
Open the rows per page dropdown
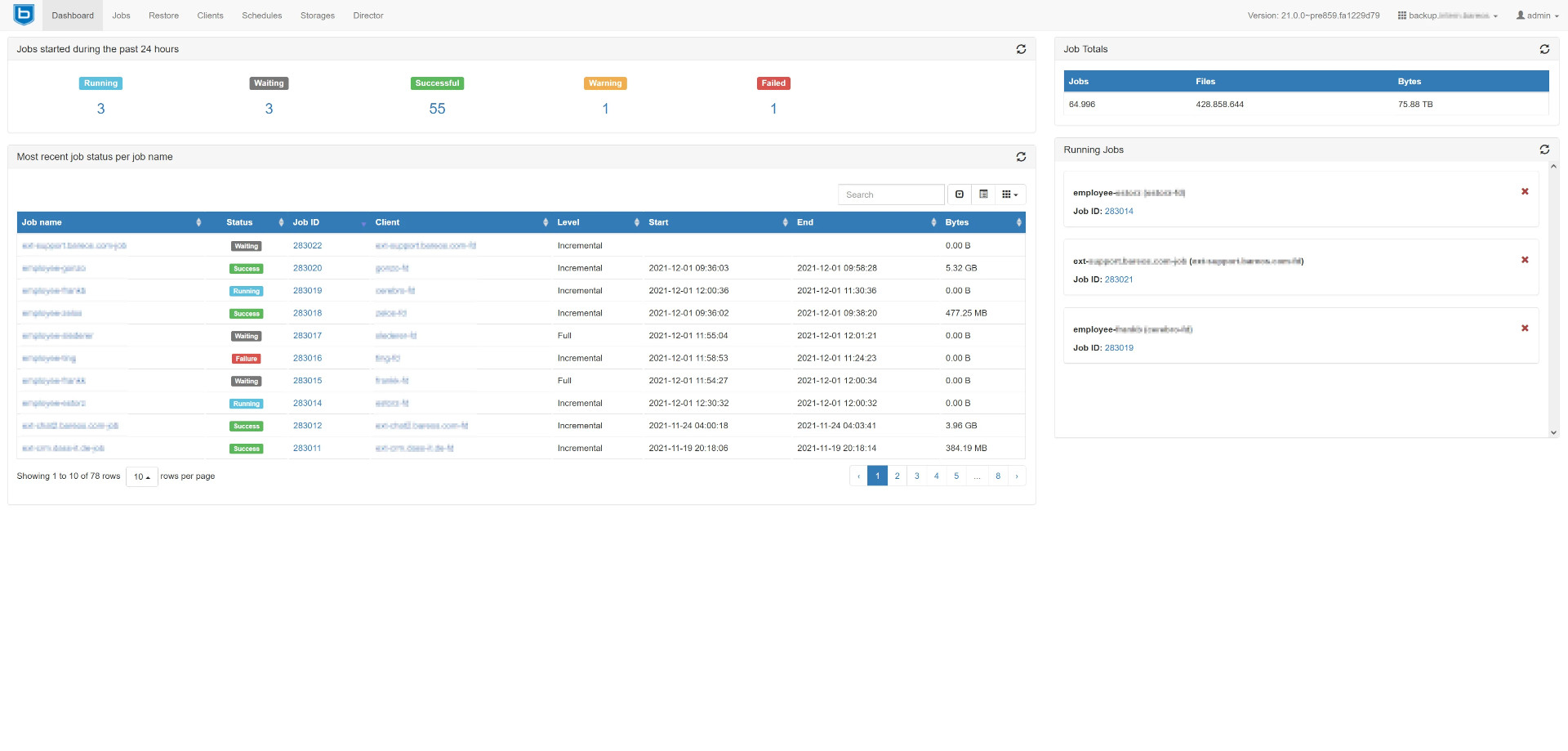142,476
